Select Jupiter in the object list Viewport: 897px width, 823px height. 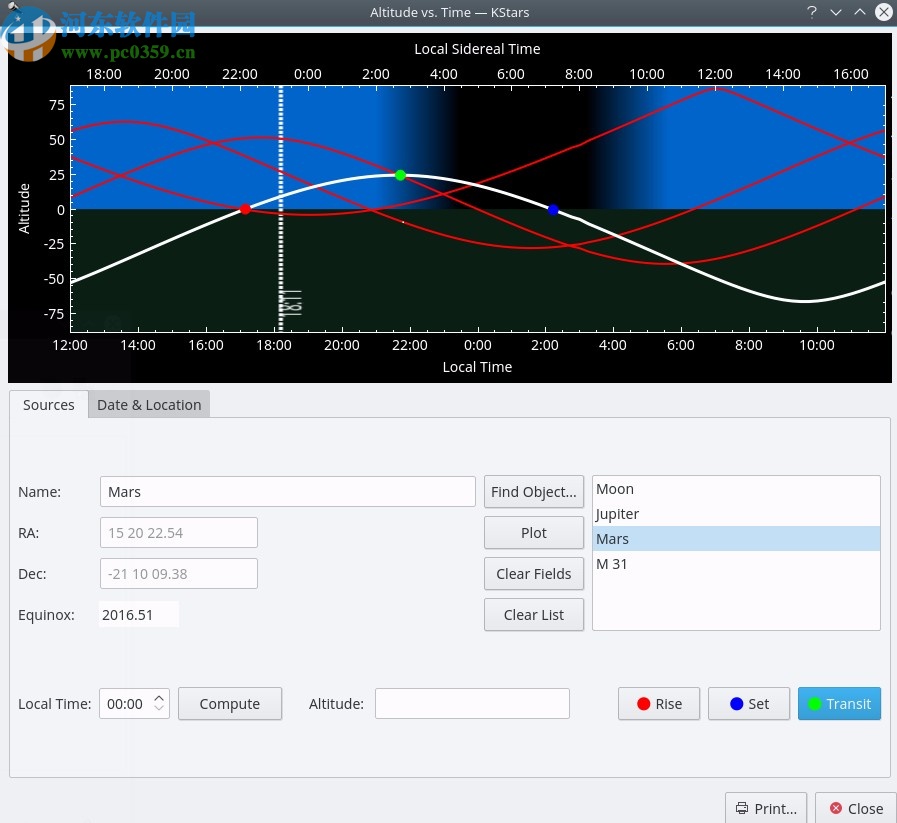(x=617, y=514)
